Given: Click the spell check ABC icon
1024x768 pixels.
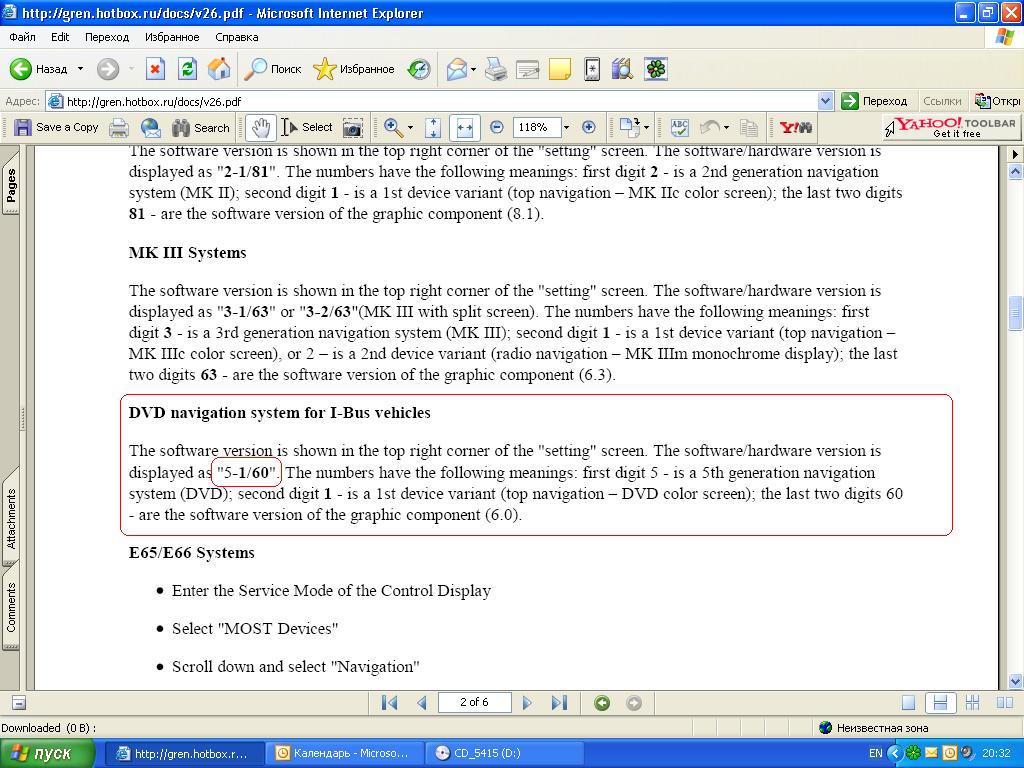Looking at the screenshot, I should pos(679,127).
